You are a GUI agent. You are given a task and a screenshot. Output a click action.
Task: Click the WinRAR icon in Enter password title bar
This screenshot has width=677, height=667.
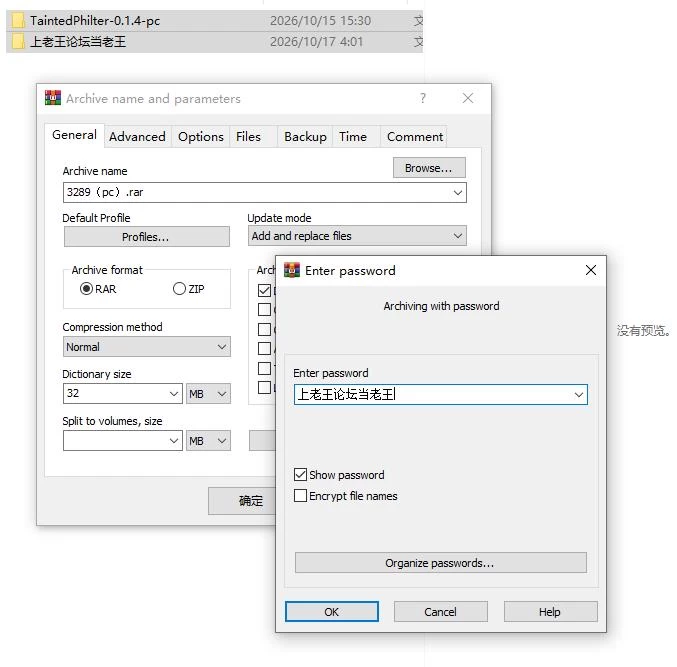pos(292,270)
